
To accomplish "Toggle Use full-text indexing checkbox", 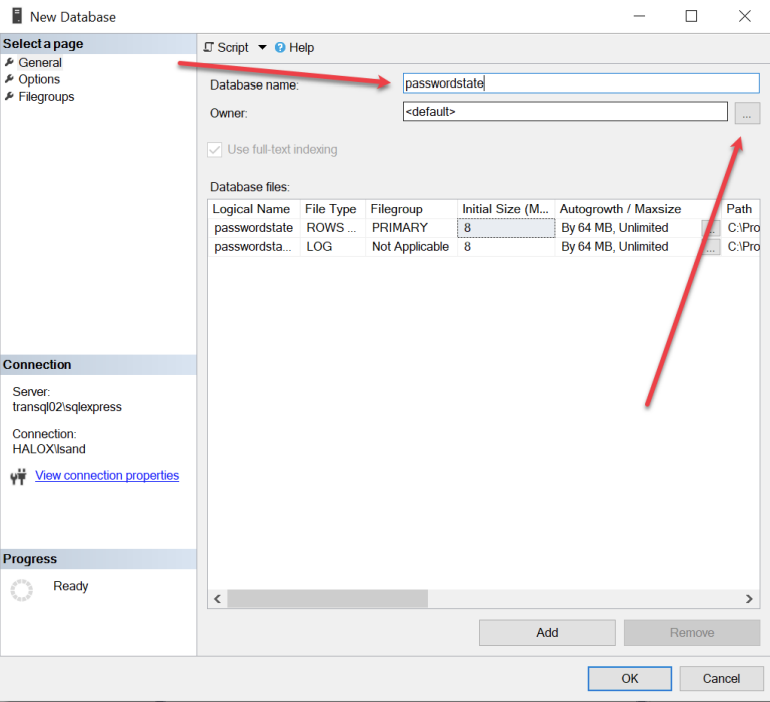I will 215,150.
